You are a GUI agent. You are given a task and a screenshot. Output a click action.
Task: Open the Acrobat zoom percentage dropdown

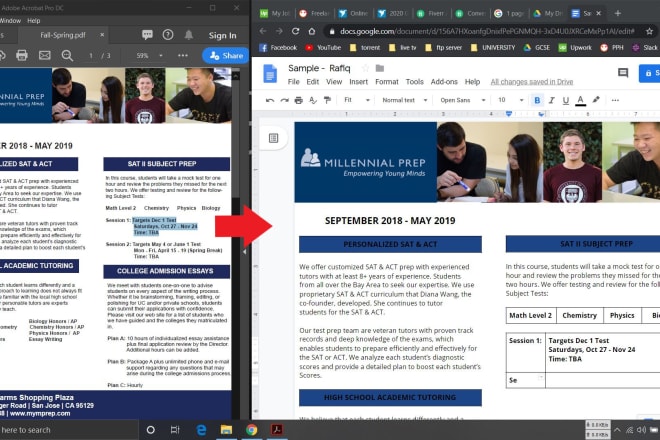161,56
